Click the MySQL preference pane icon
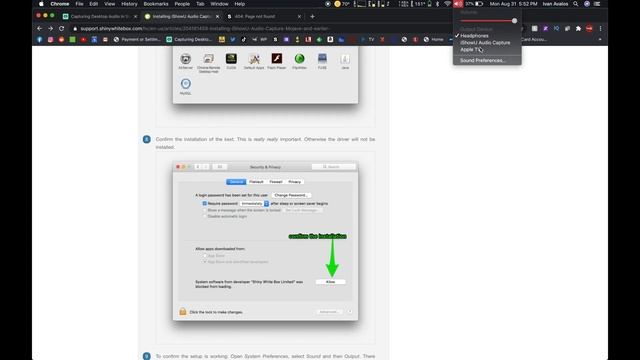Viewport: 640px width, 360px height. pyautogui.click(x=186, y=84)
